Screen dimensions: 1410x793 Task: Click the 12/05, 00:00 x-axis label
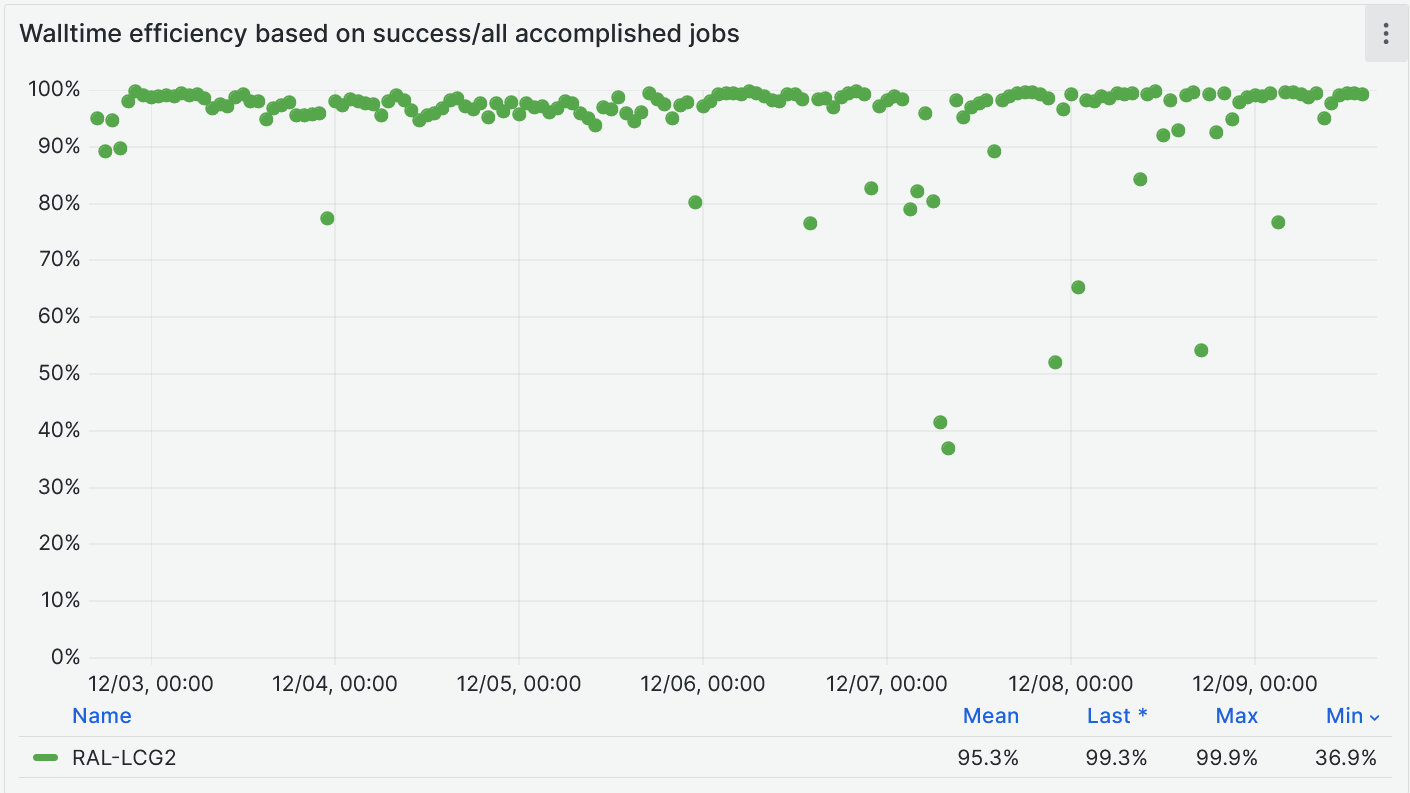coord(518,684)
